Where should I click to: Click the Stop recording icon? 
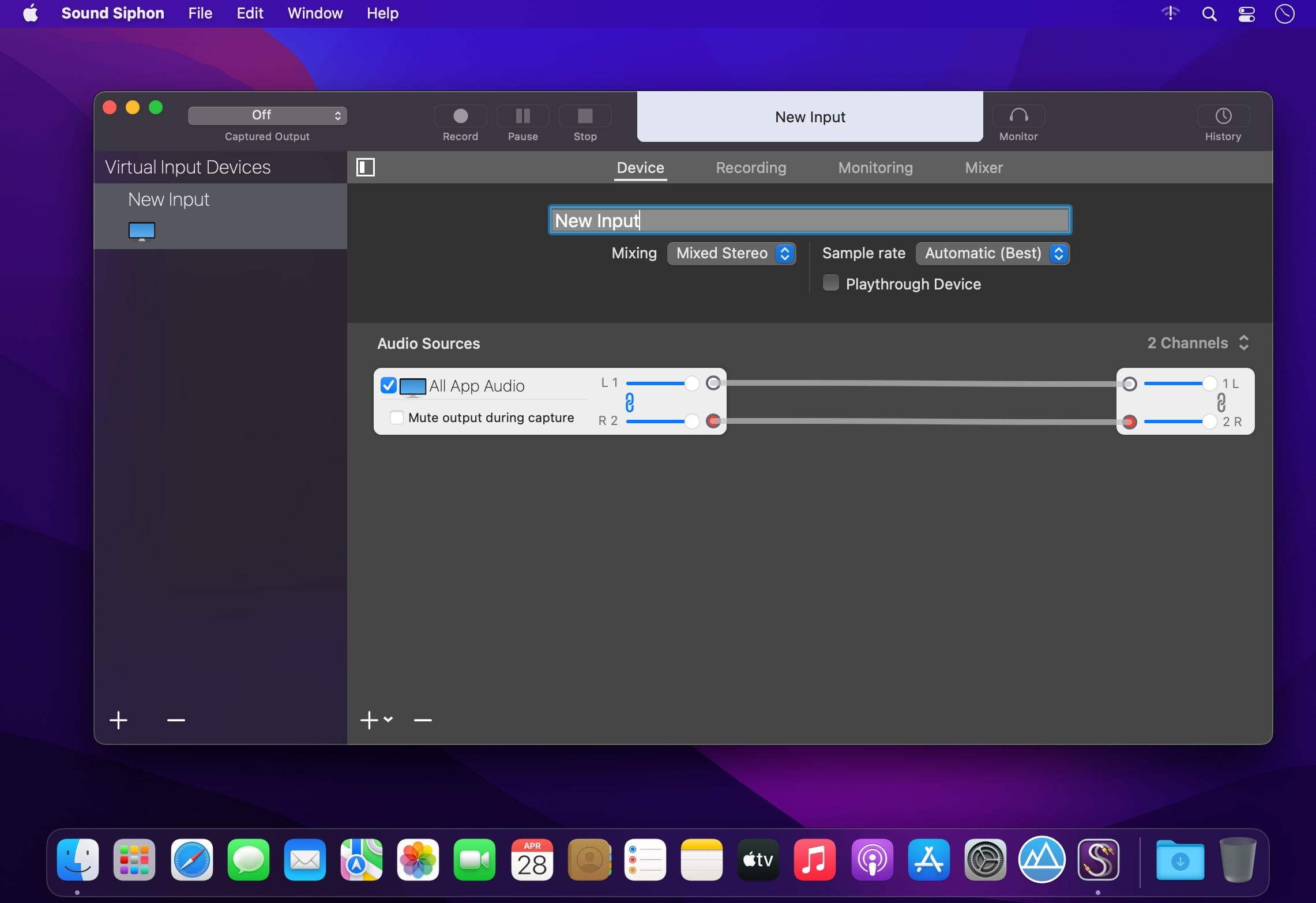[x=585, y=116]
